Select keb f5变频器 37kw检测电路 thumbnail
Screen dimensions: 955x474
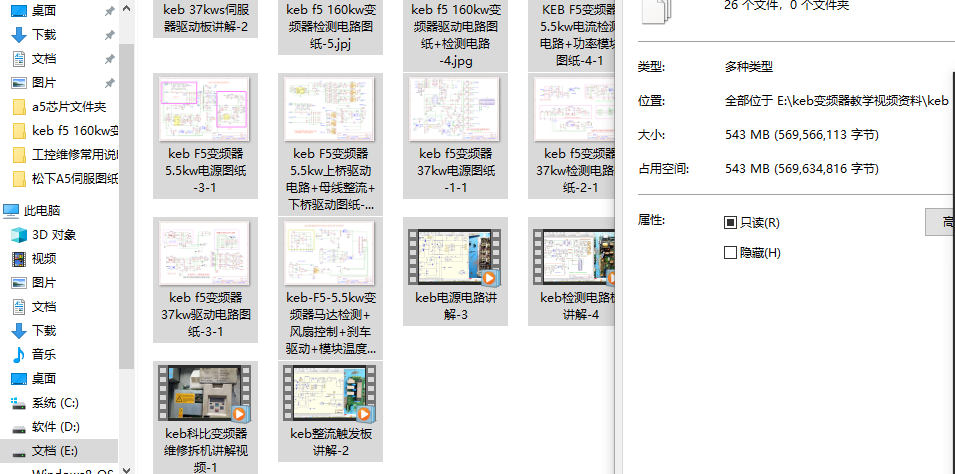(574, 109)
